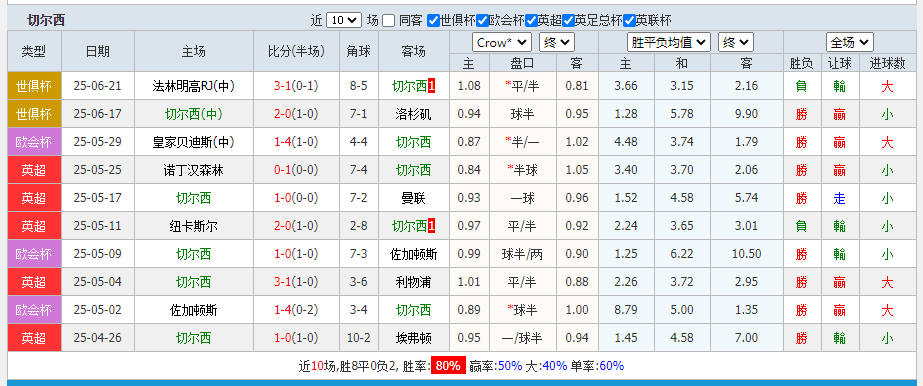Open the 埃弗顿 team link
This screenshot has height=386, width=923.
tap(413, 338)
